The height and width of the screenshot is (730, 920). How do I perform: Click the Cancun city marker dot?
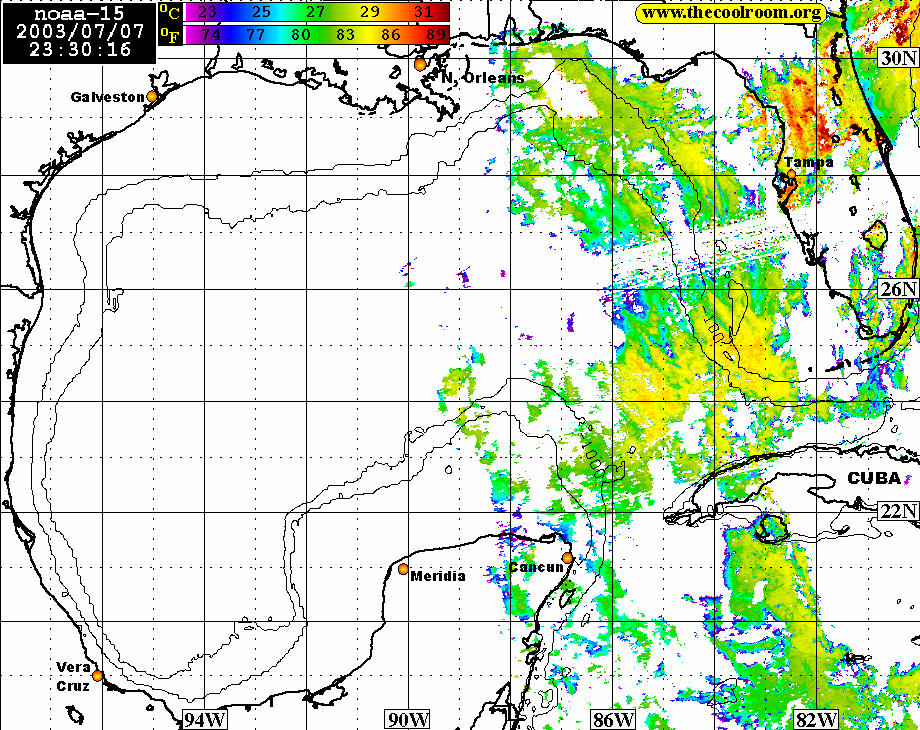click(567, 557)
